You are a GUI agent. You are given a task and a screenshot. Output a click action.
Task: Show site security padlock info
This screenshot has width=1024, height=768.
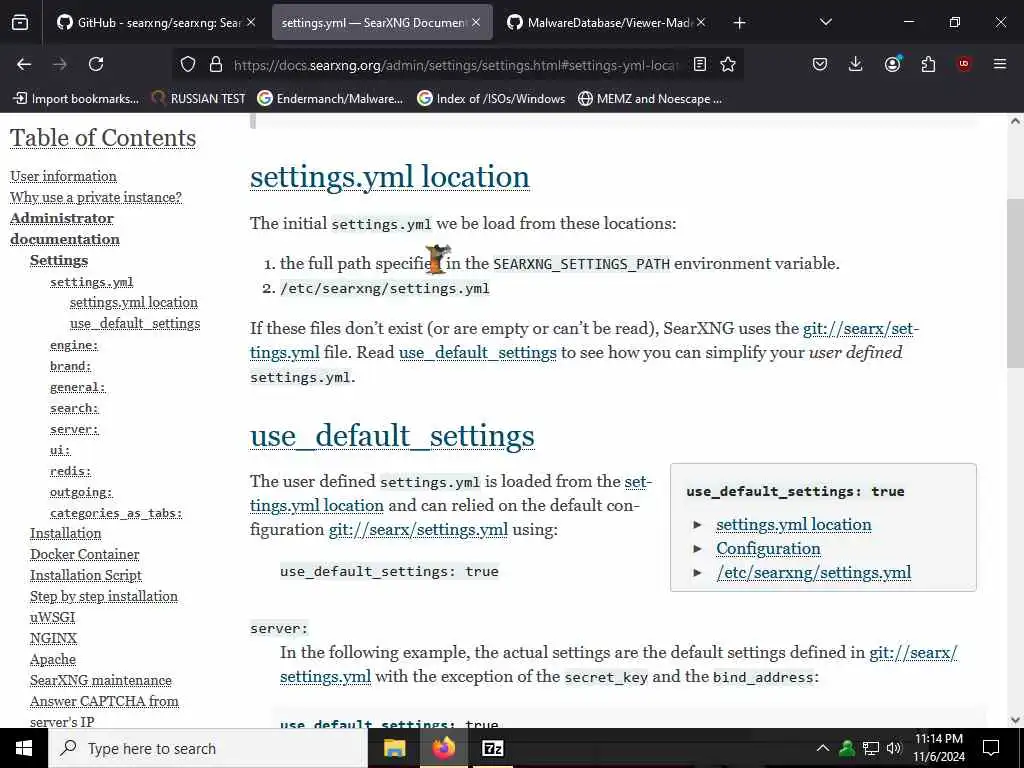(x=216, y=64)
